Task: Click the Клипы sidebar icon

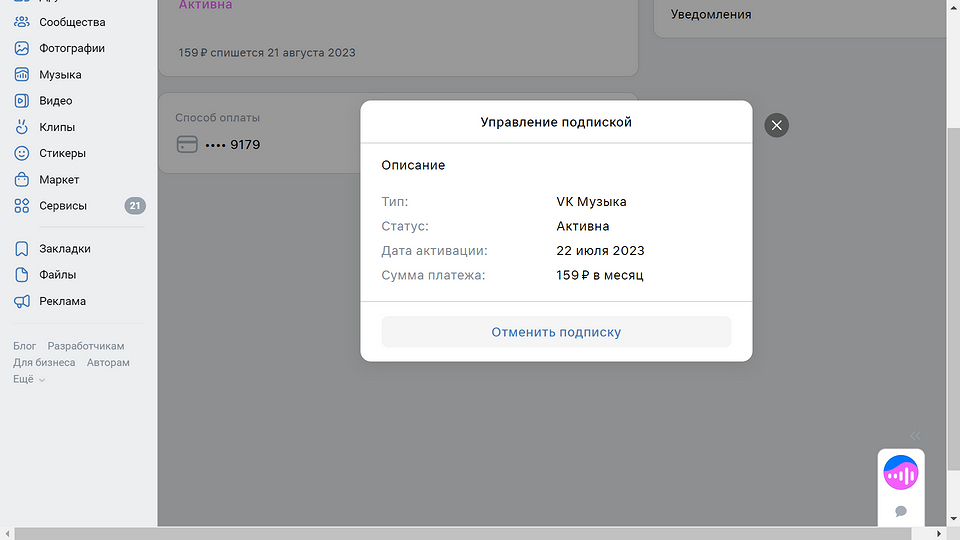Action: (x=21, y=127)
